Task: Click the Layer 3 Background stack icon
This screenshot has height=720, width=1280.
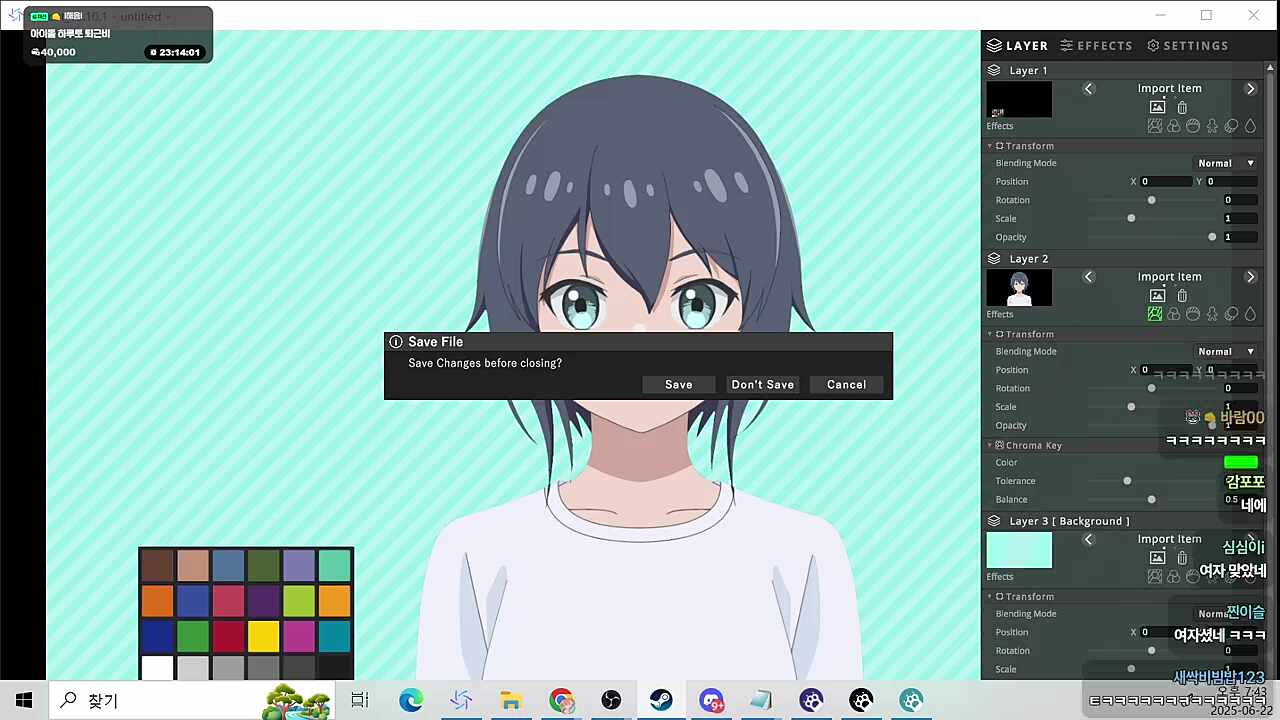Action: coord(994,521)
